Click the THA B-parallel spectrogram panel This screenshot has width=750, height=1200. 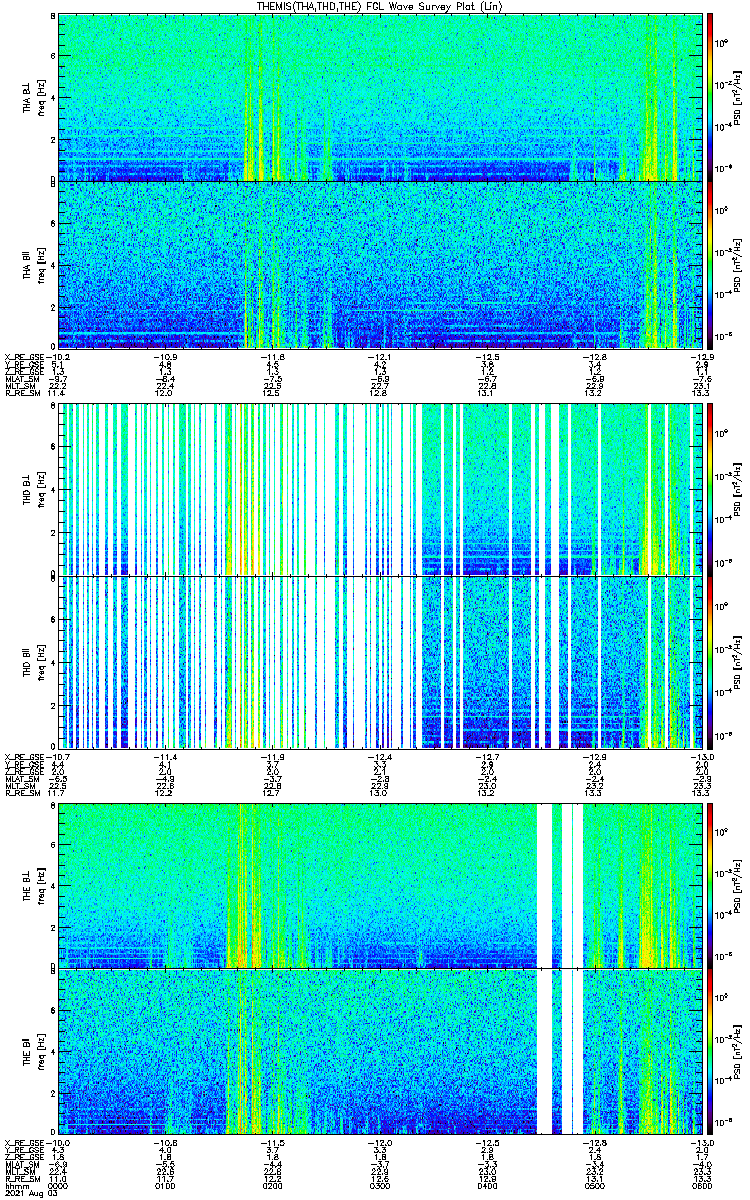(380, 264)
